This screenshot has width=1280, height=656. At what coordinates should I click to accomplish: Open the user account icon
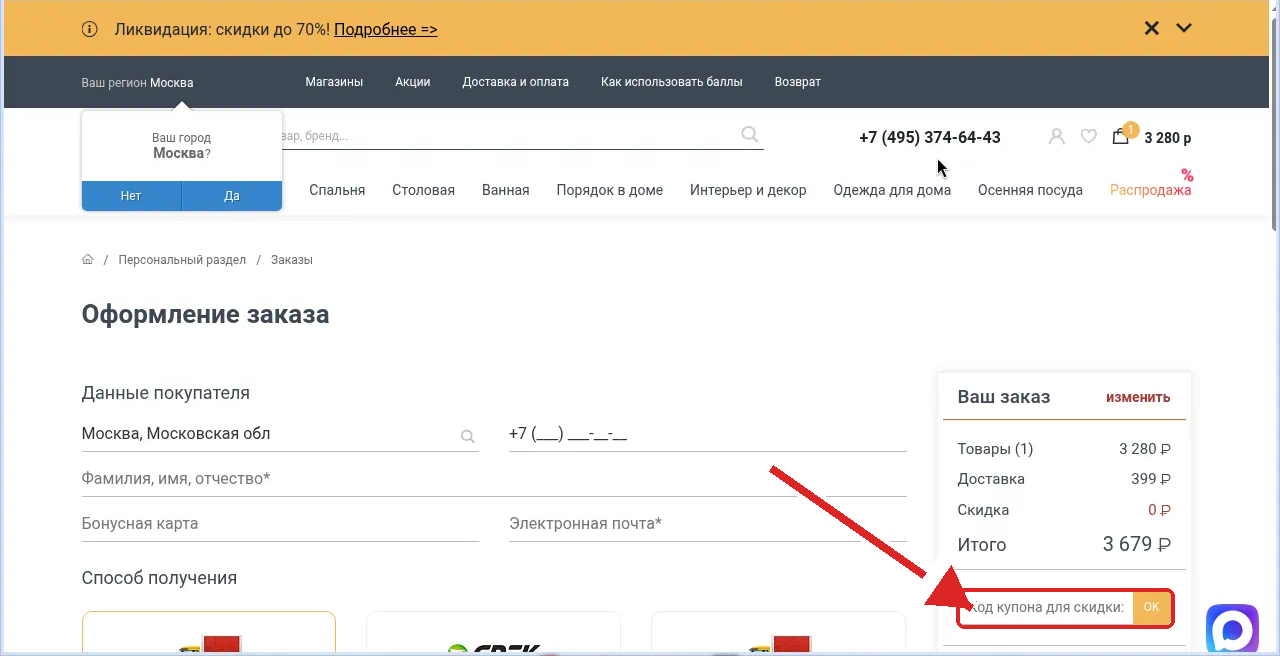click(1057, 136)
